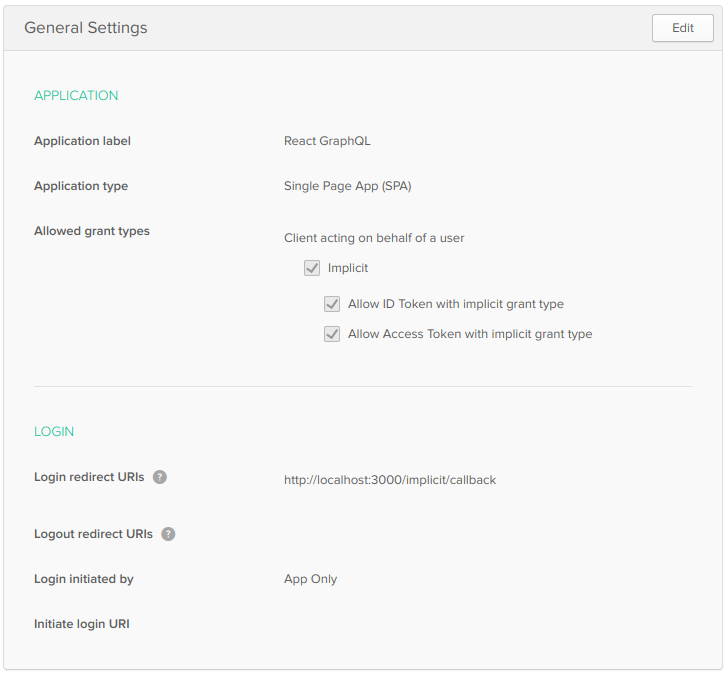Click the Login initiated by field name
The height and width of the screenshot is (674, 728).
point(84,579)
